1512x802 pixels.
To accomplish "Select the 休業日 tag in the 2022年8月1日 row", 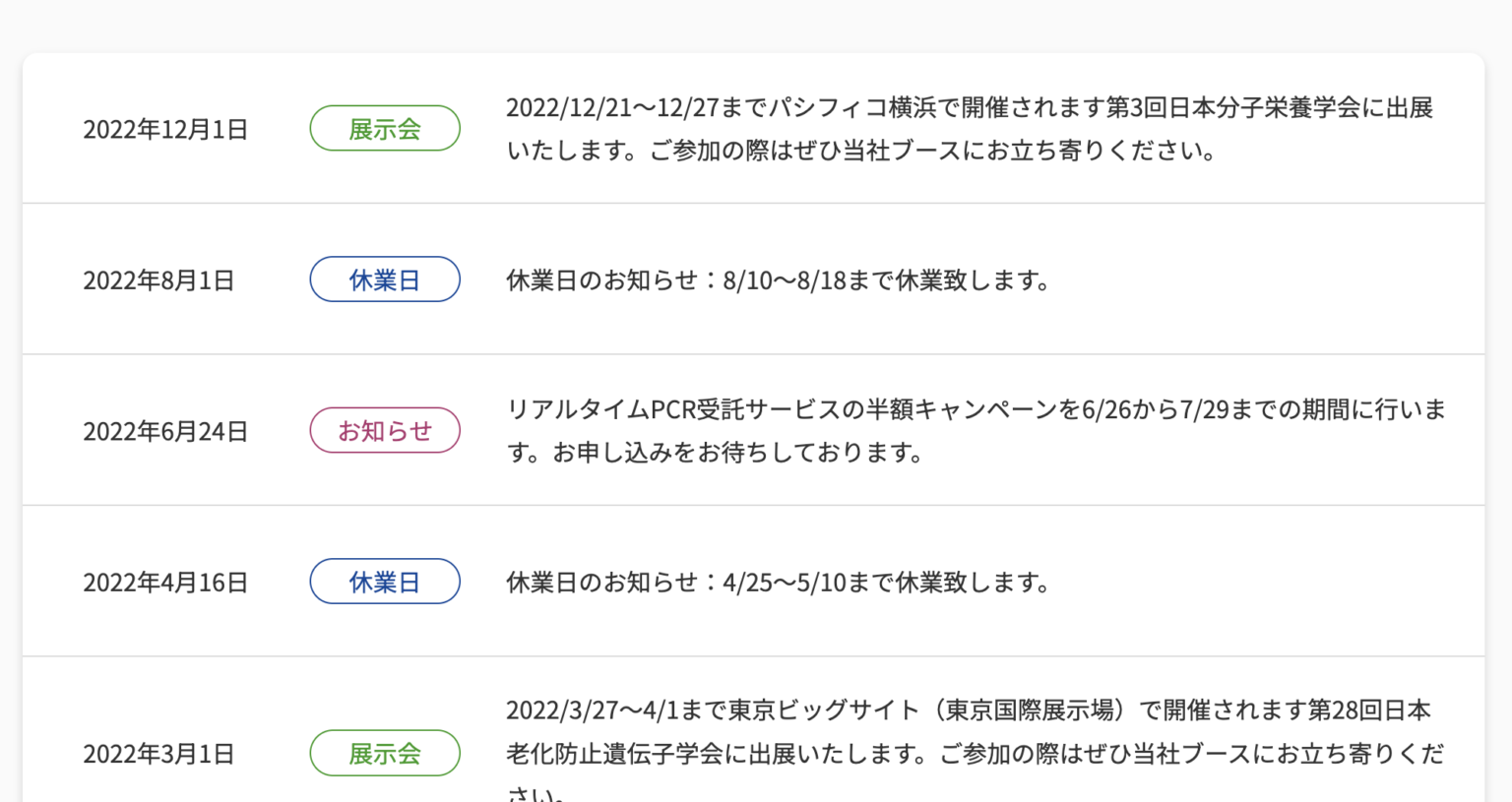I will coord(385,279).
